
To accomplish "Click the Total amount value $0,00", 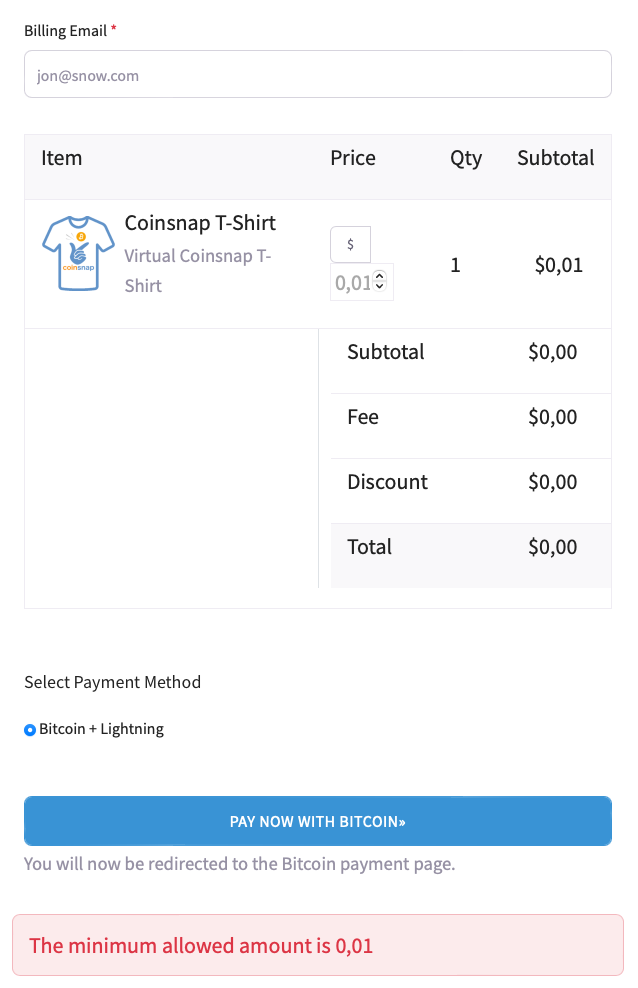I will 552,547.
